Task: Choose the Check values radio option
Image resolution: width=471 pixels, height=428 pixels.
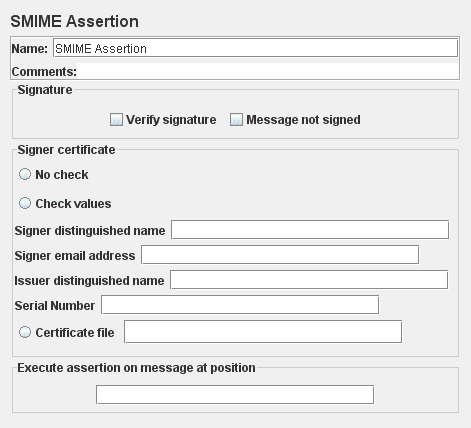Action: 25,203
